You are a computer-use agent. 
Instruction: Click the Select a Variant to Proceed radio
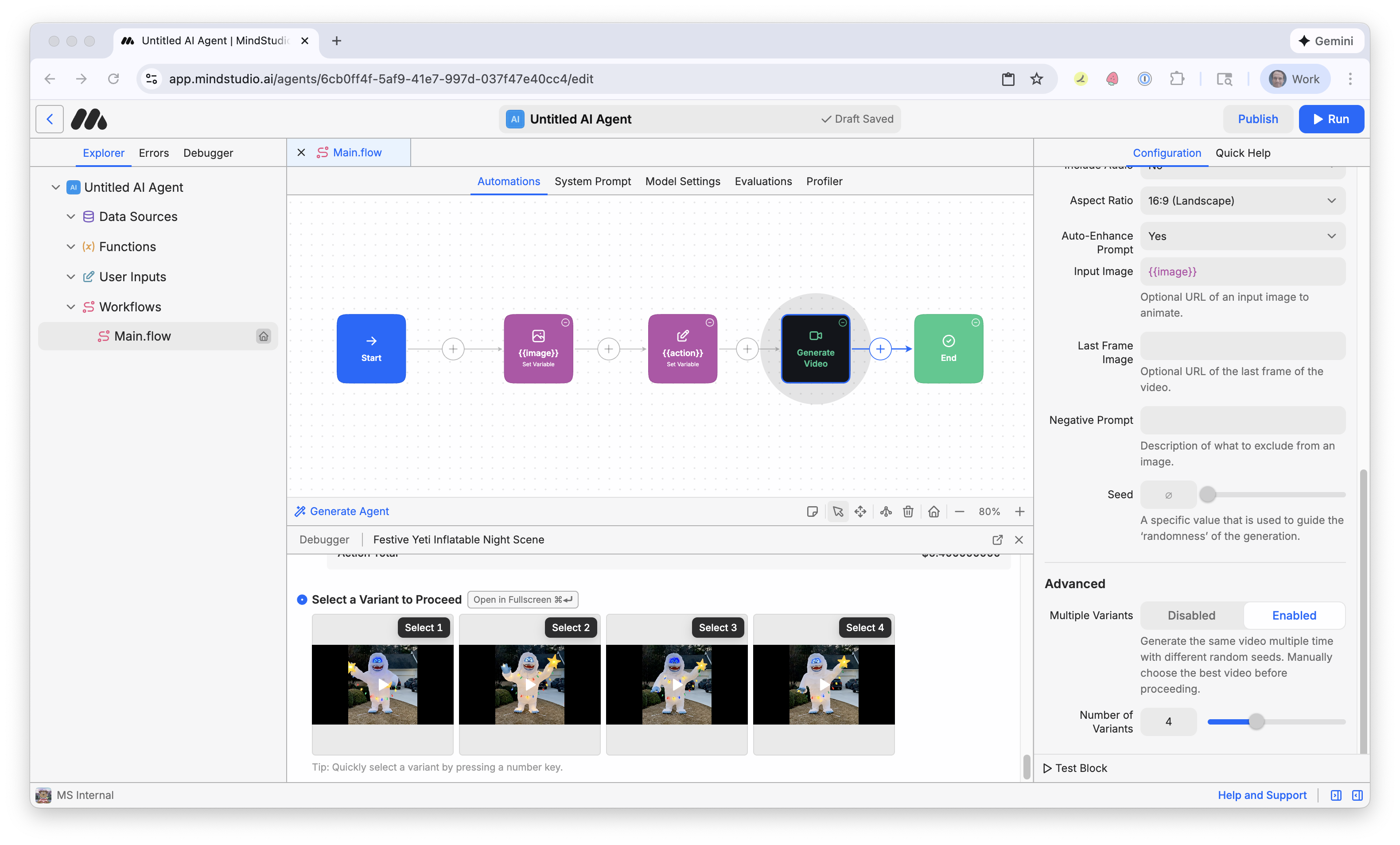coord(302,599)
